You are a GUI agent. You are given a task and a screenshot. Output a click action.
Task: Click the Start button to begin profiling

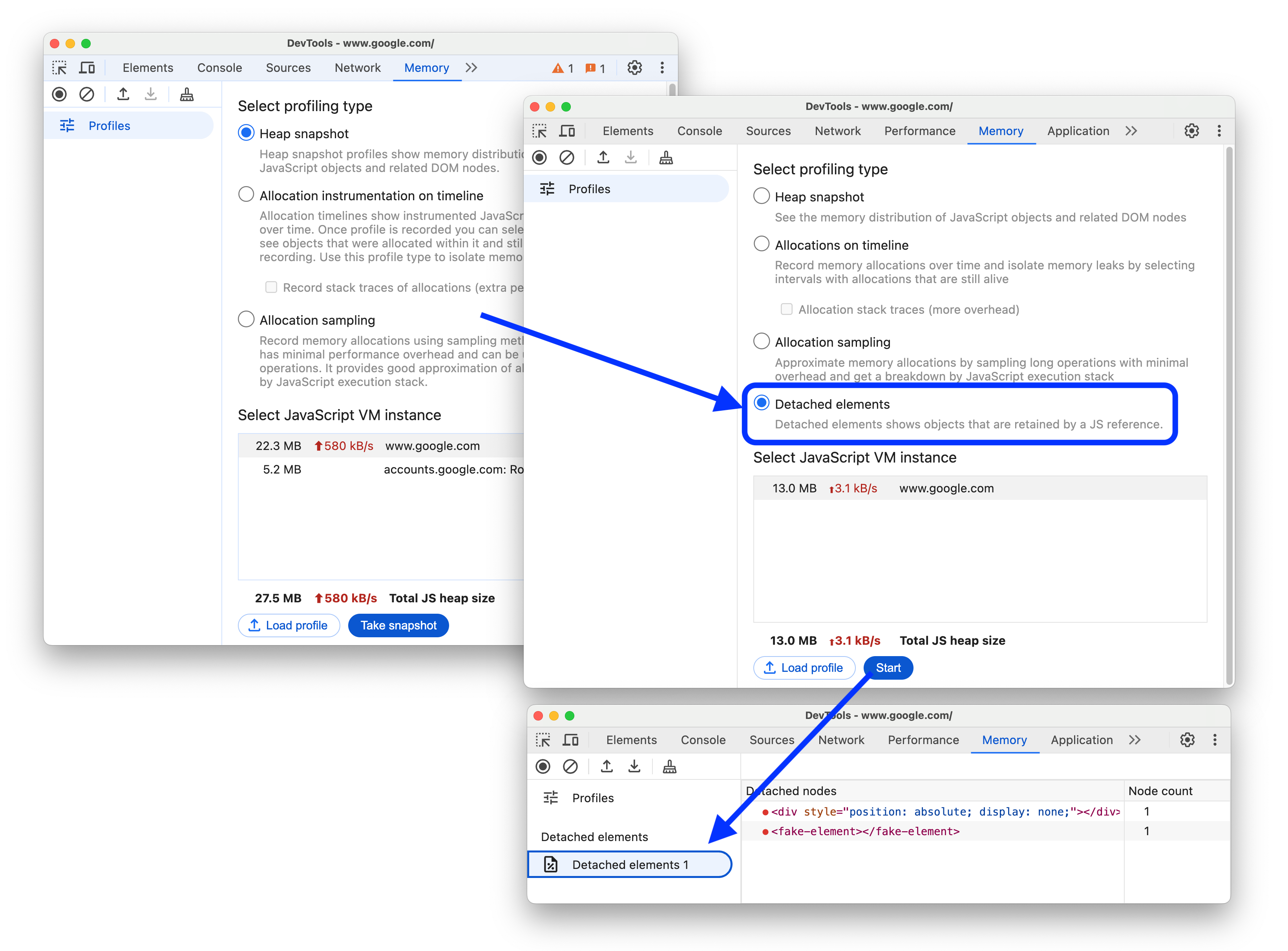[888, 668]
